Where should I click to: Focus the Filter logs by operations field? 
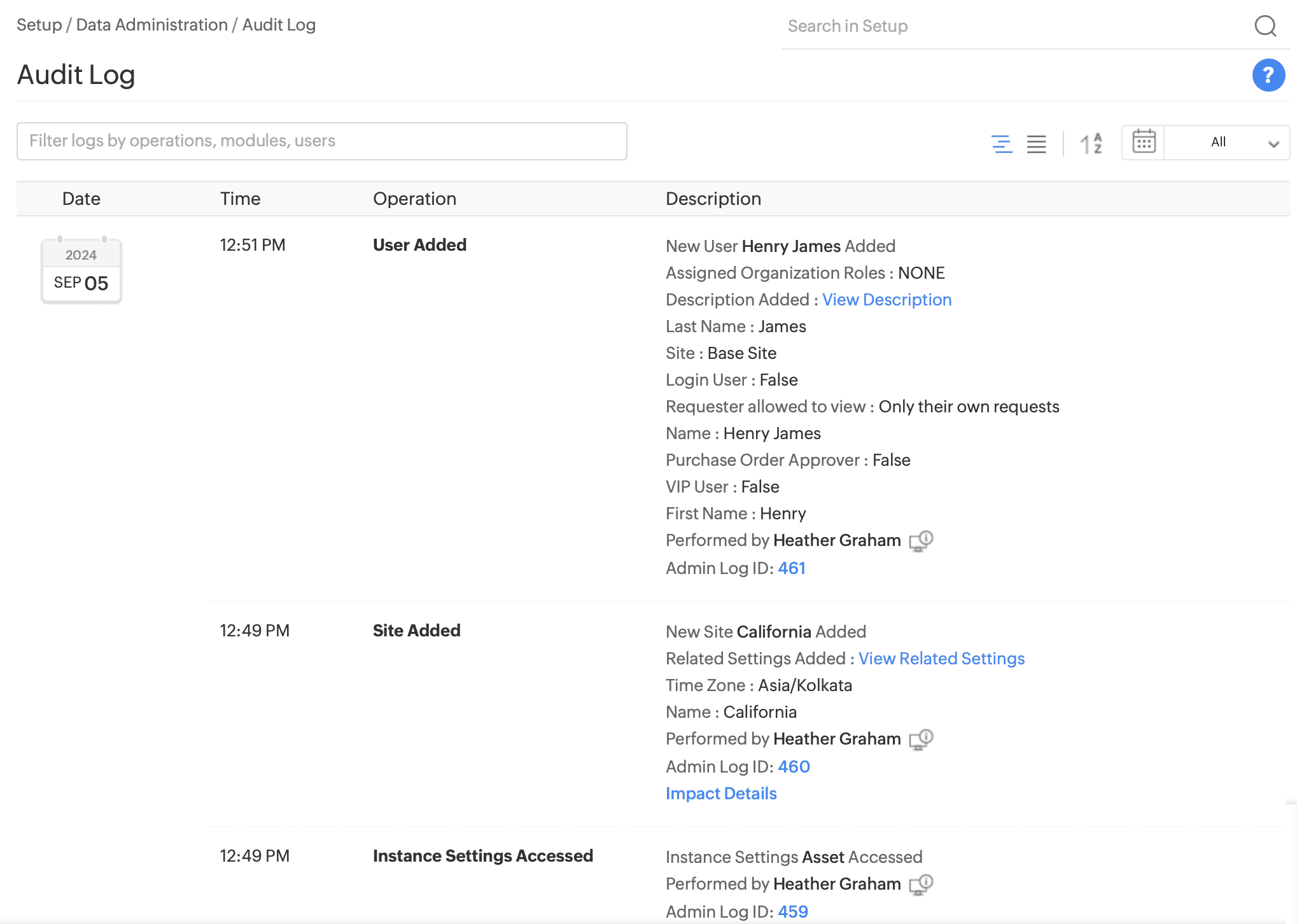pos(321,141)
